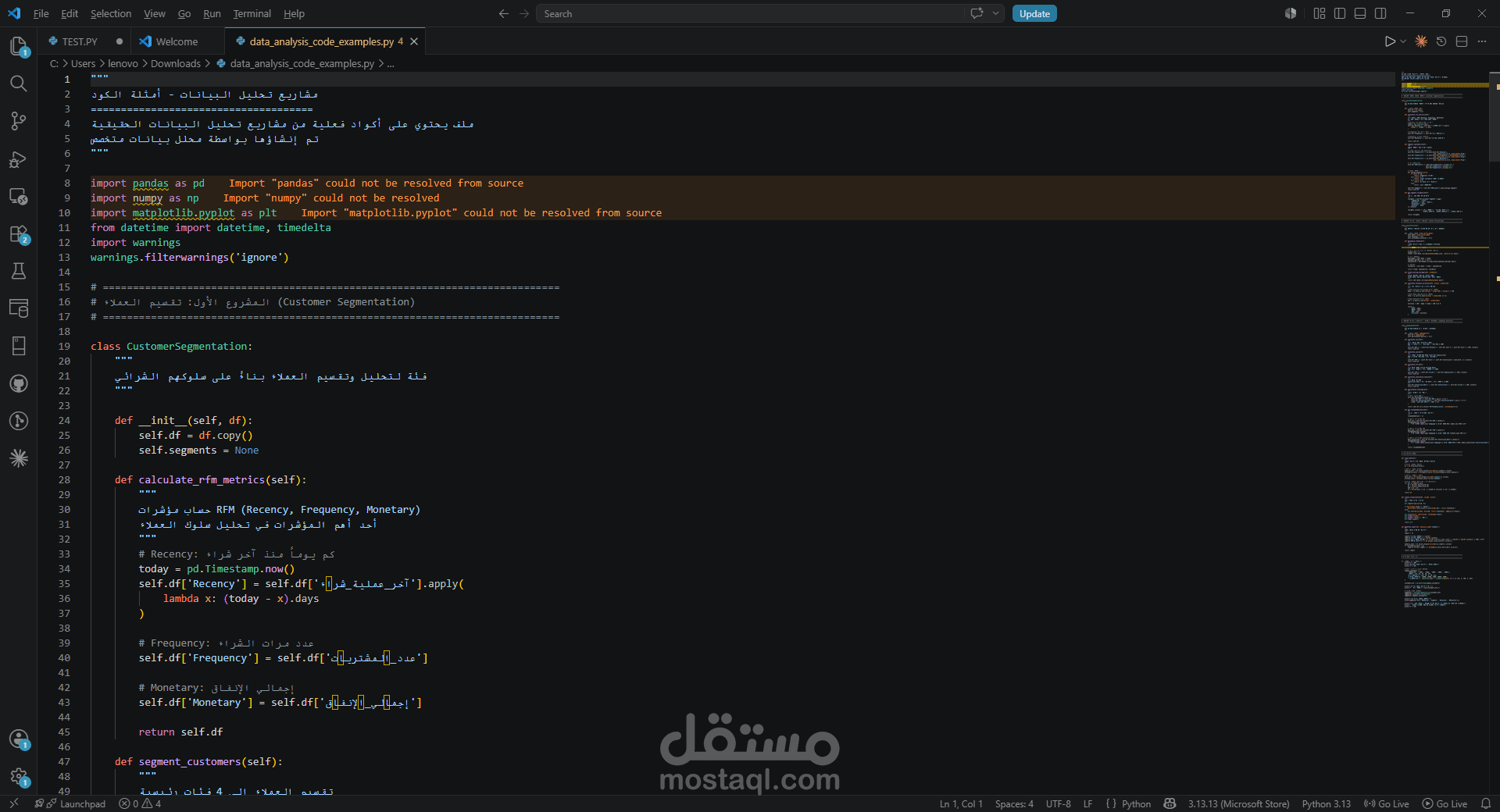This screenshot has height=812, width=1500.
Task: Click in the title bar Search field
Action: point(750,13)
